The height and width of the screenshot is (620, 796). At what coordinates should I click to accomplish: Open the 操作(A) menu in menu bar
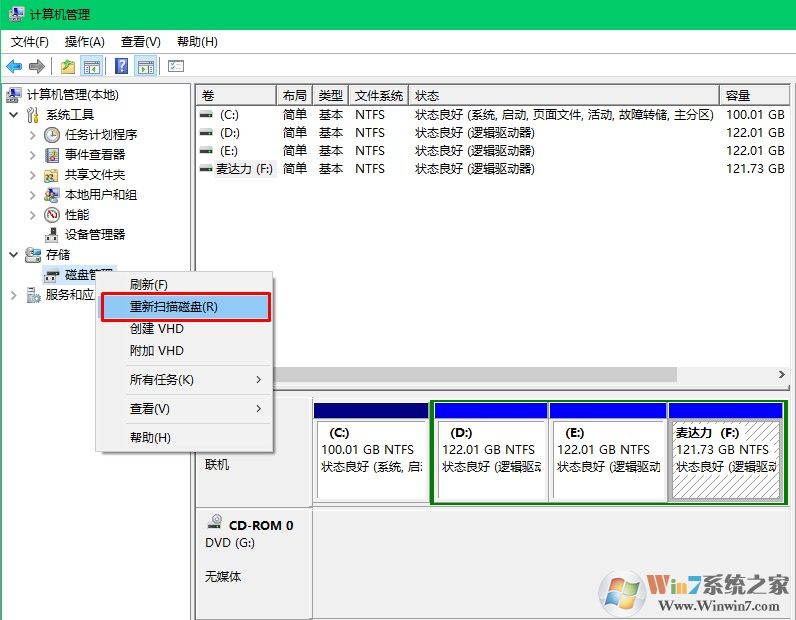[84, 42]
